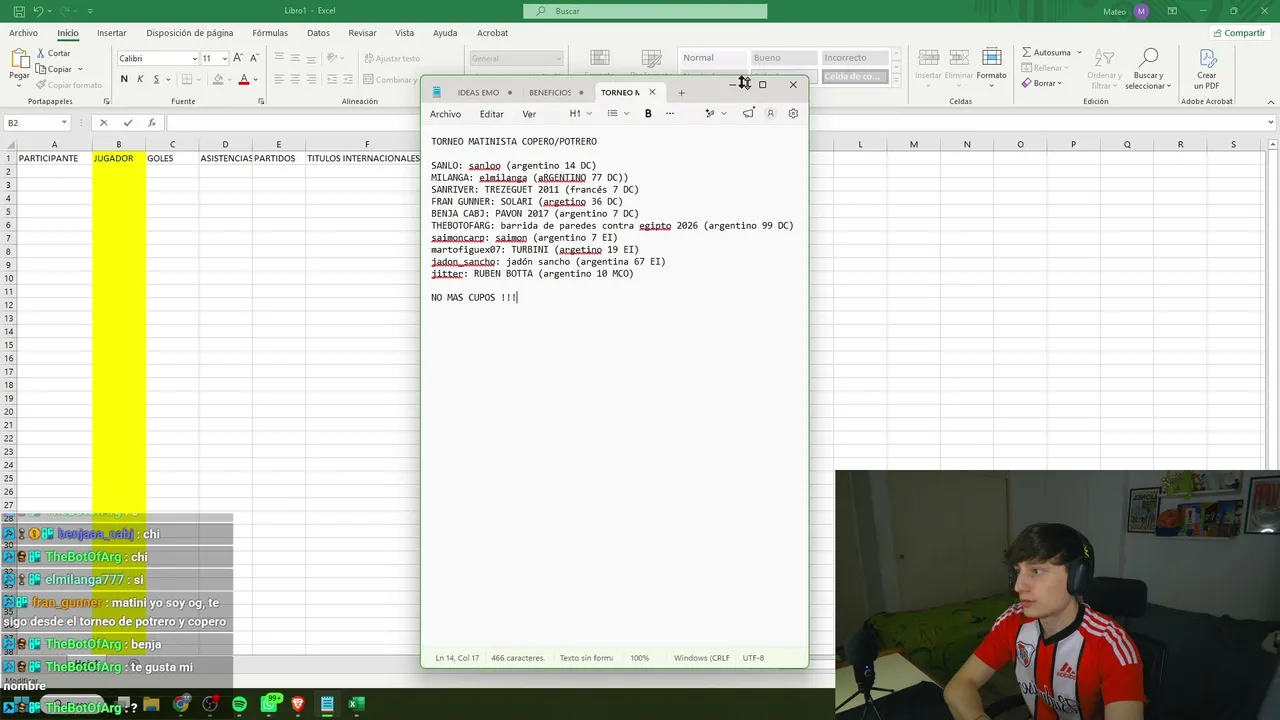Click the top align icon in Alineación

[280, 57]
